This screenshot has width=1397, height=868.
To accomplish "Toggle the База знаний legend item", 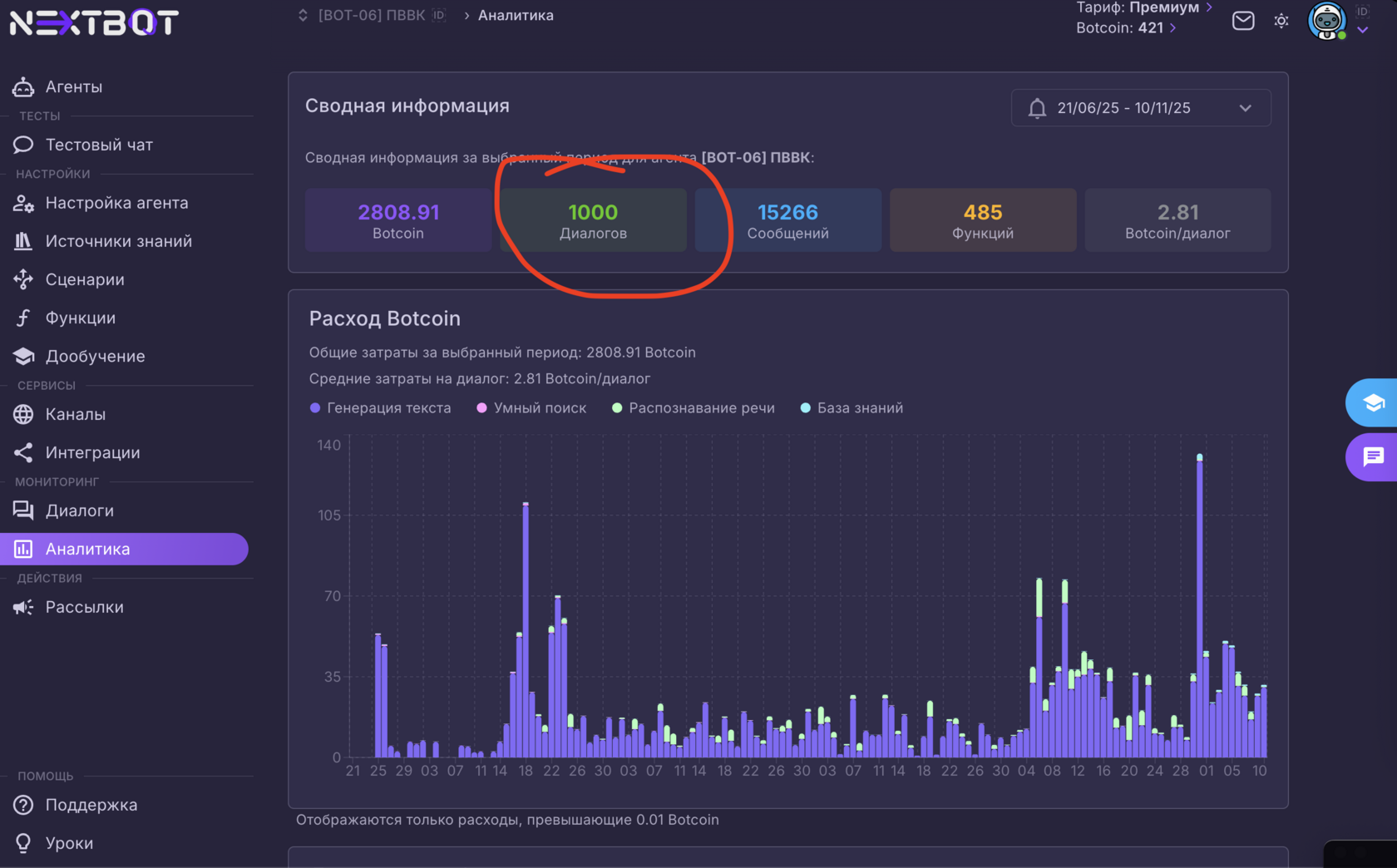I will coord(851,407).
